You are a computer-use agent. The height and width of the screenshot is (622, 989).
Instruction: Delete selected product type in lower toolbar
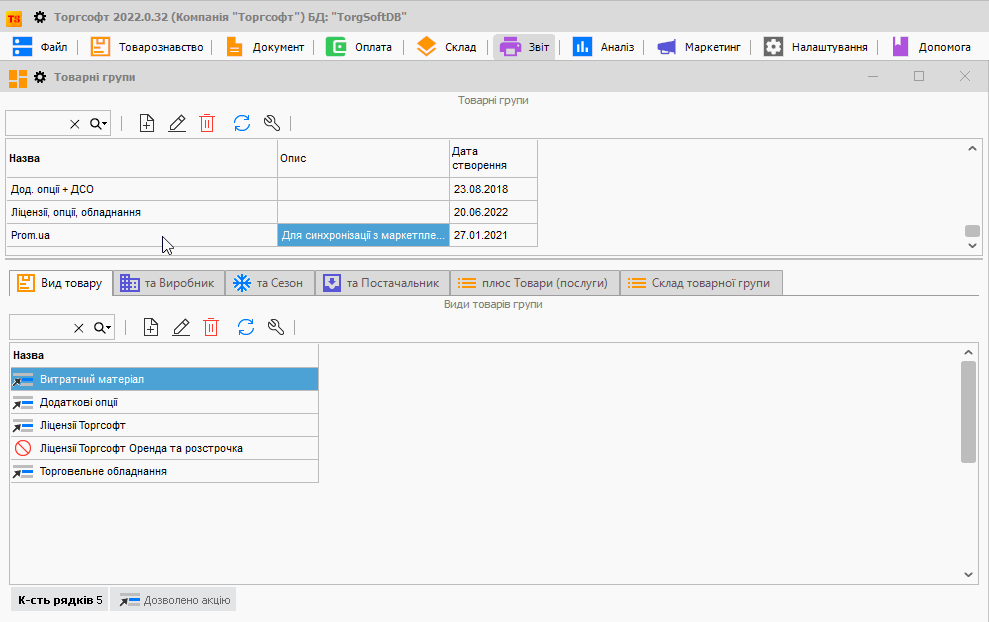[211, 327]
